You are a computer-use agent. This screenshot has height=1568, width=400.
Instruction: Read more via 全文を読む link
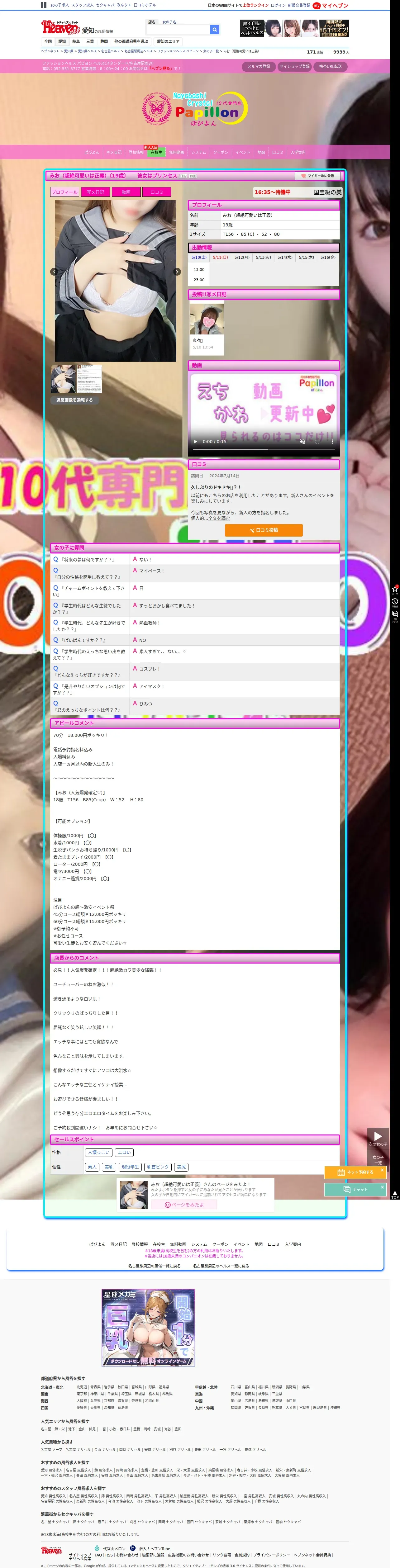[x=219, y=518]
